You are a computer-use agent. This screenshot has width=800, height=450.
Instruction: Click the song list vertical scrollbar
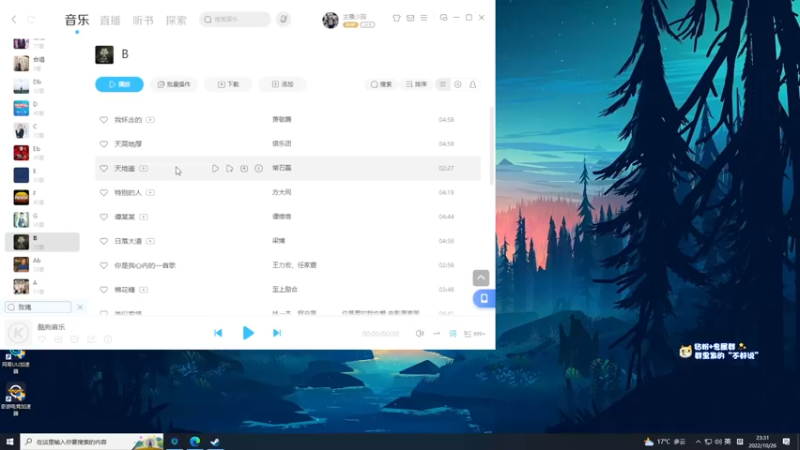click(x=492, y=146)
